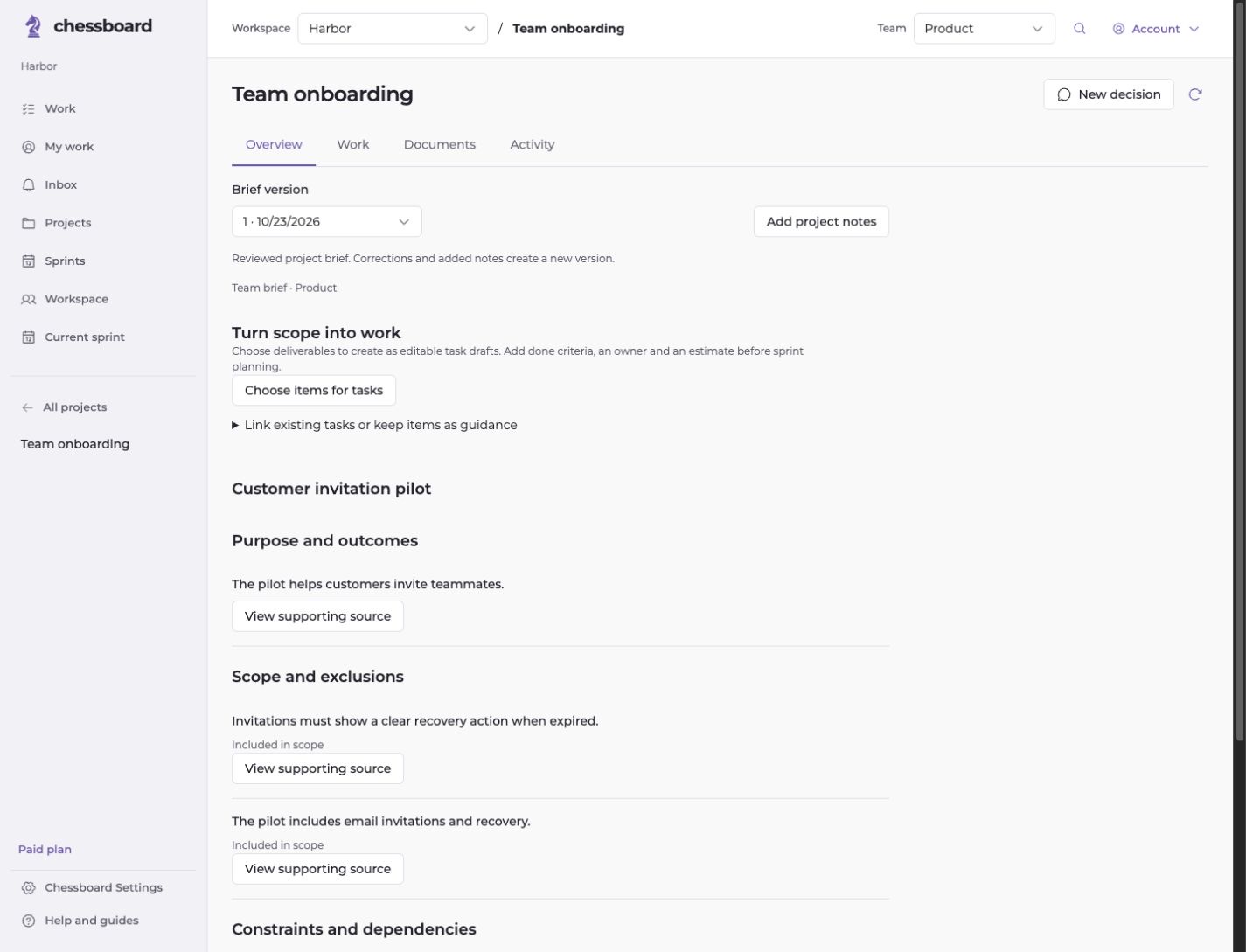Open the Documents tab
Image resolution: width=1246 pixels, height=952 pixels.
[440, 144]
